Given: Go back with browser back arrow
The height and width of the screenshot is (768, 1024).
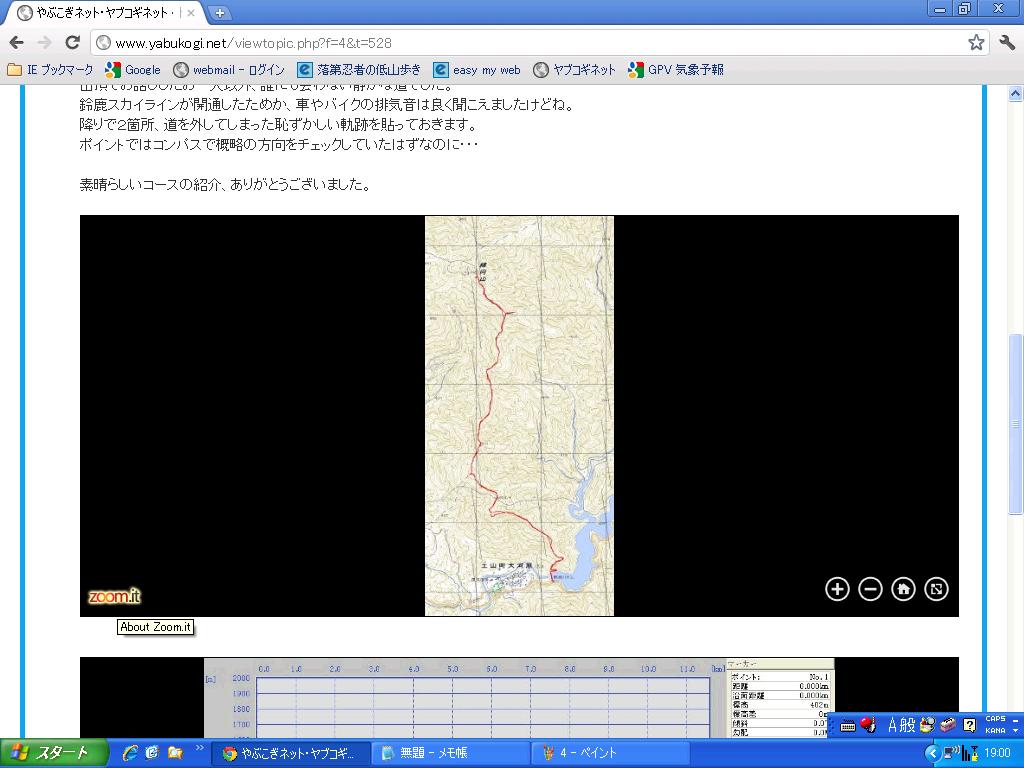Looking at the screenshot, I should click(16, 42).
